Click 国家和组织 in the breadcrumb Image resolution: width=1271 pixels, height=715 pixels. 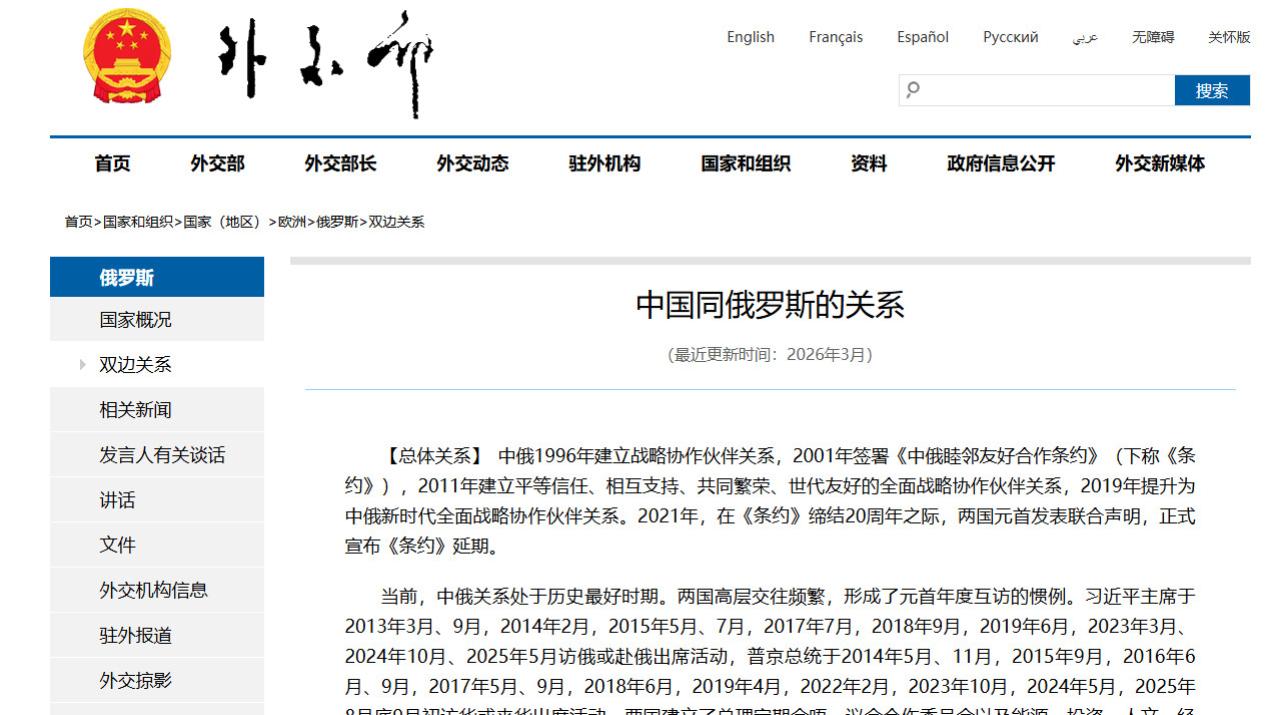coord(138,222)
